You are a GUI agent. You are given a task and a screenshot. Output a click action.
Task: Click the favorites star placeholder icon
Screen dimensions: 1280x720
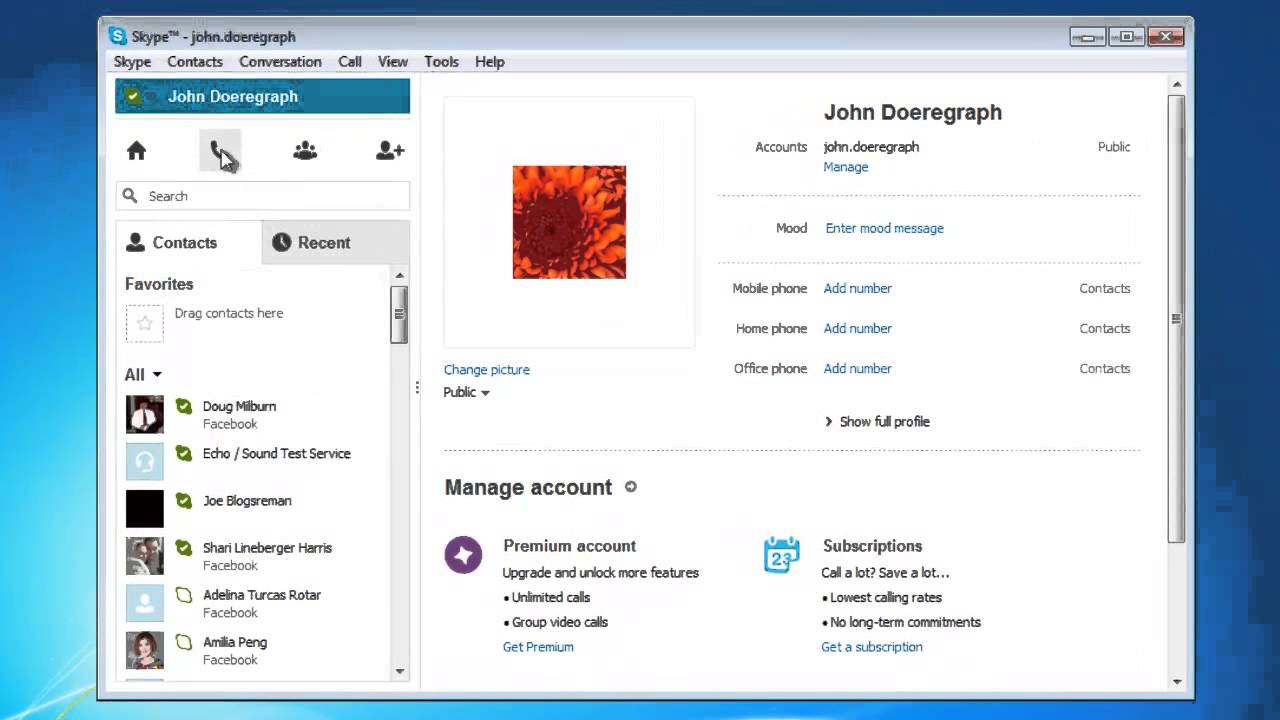point(144,323)
